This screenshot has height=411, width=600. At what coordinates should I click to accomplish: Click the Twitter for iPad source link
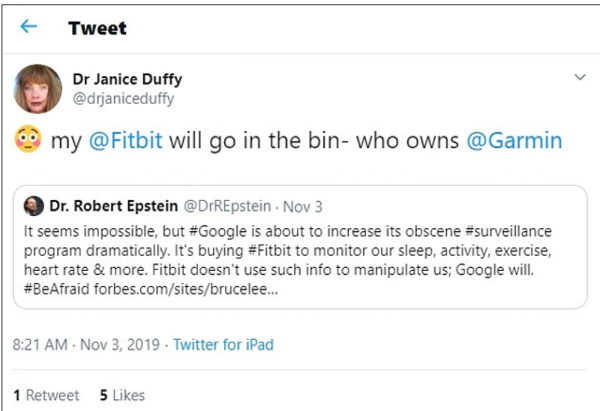point(223,344)
